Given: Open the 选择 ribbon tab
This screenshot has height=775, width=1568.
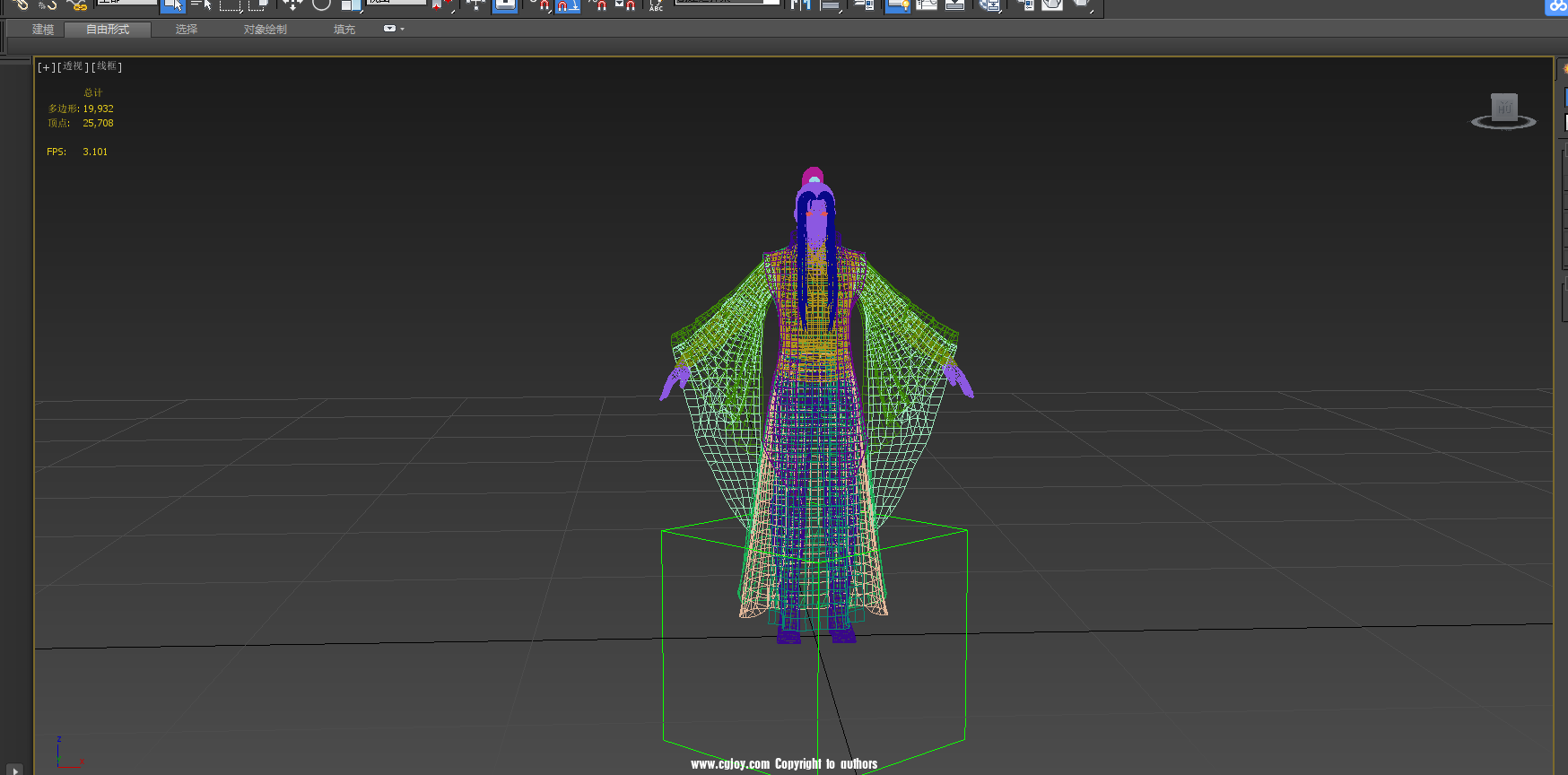Looking at the screenshot, I should pos(186,30).
